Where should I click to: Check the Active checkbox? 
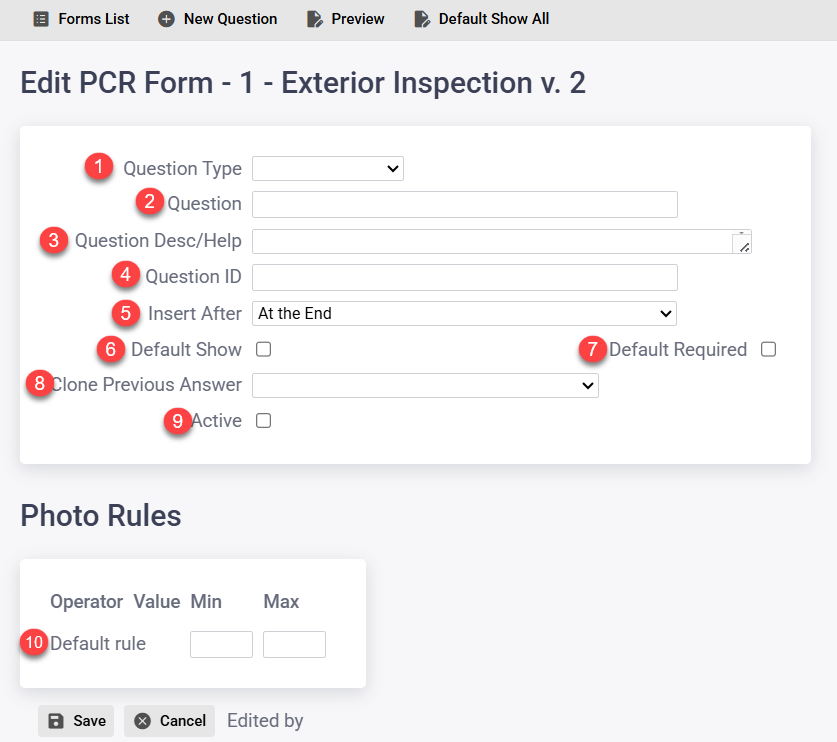[263, 421]
